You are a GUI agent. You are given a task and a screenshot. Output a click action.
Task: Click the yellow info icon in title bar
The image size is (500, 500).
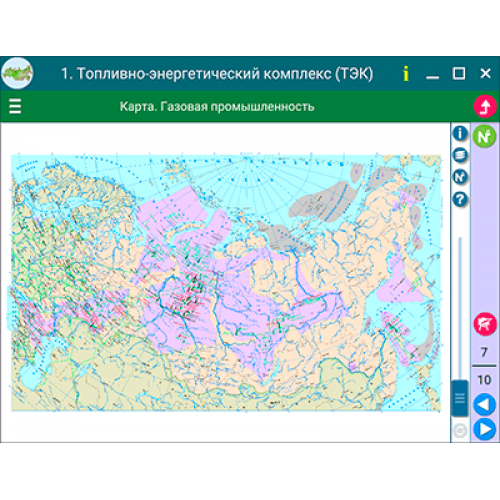(x=406, y=73)
